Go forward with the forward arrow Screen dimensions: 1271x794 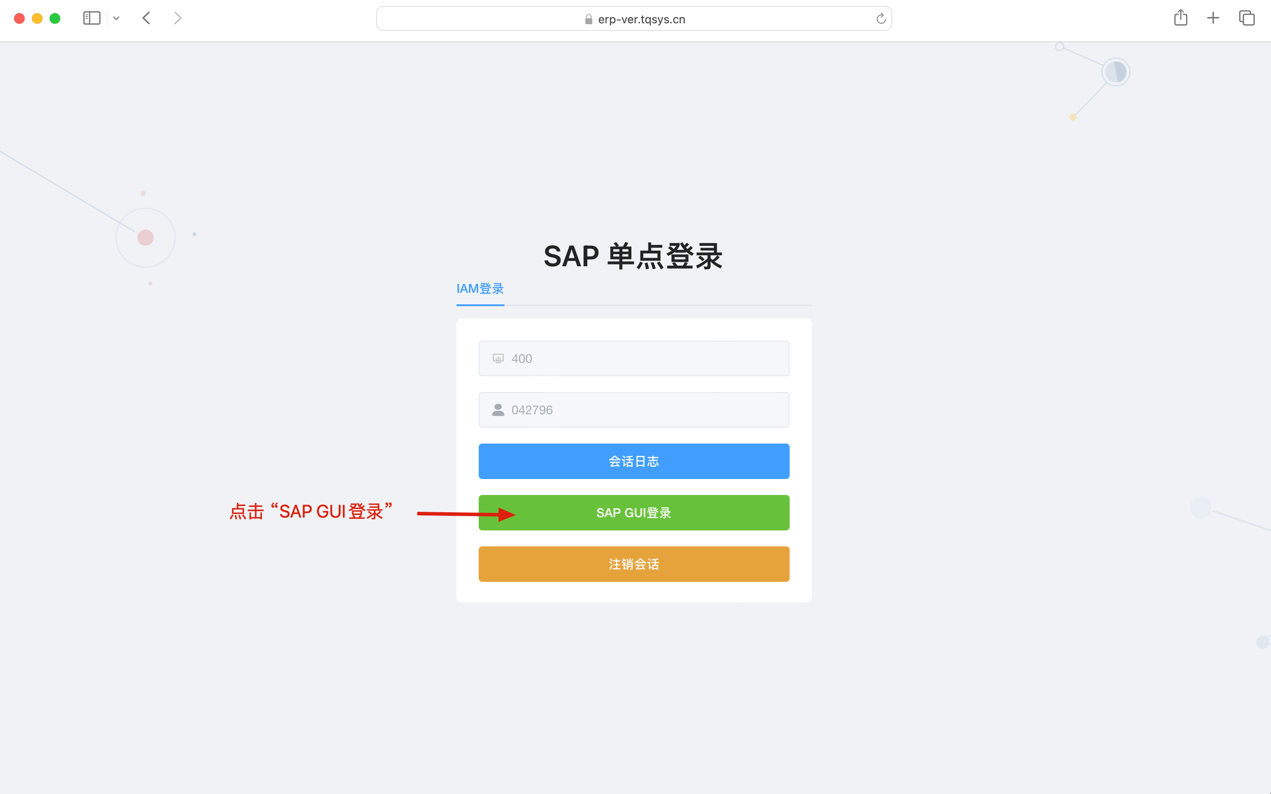click(178, 18)
